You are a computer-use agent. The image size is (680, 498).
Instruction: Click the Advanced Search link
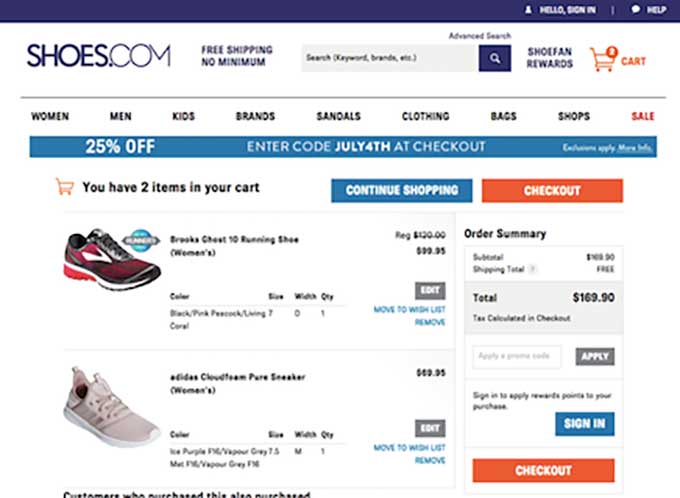click(x=480, y=36)
